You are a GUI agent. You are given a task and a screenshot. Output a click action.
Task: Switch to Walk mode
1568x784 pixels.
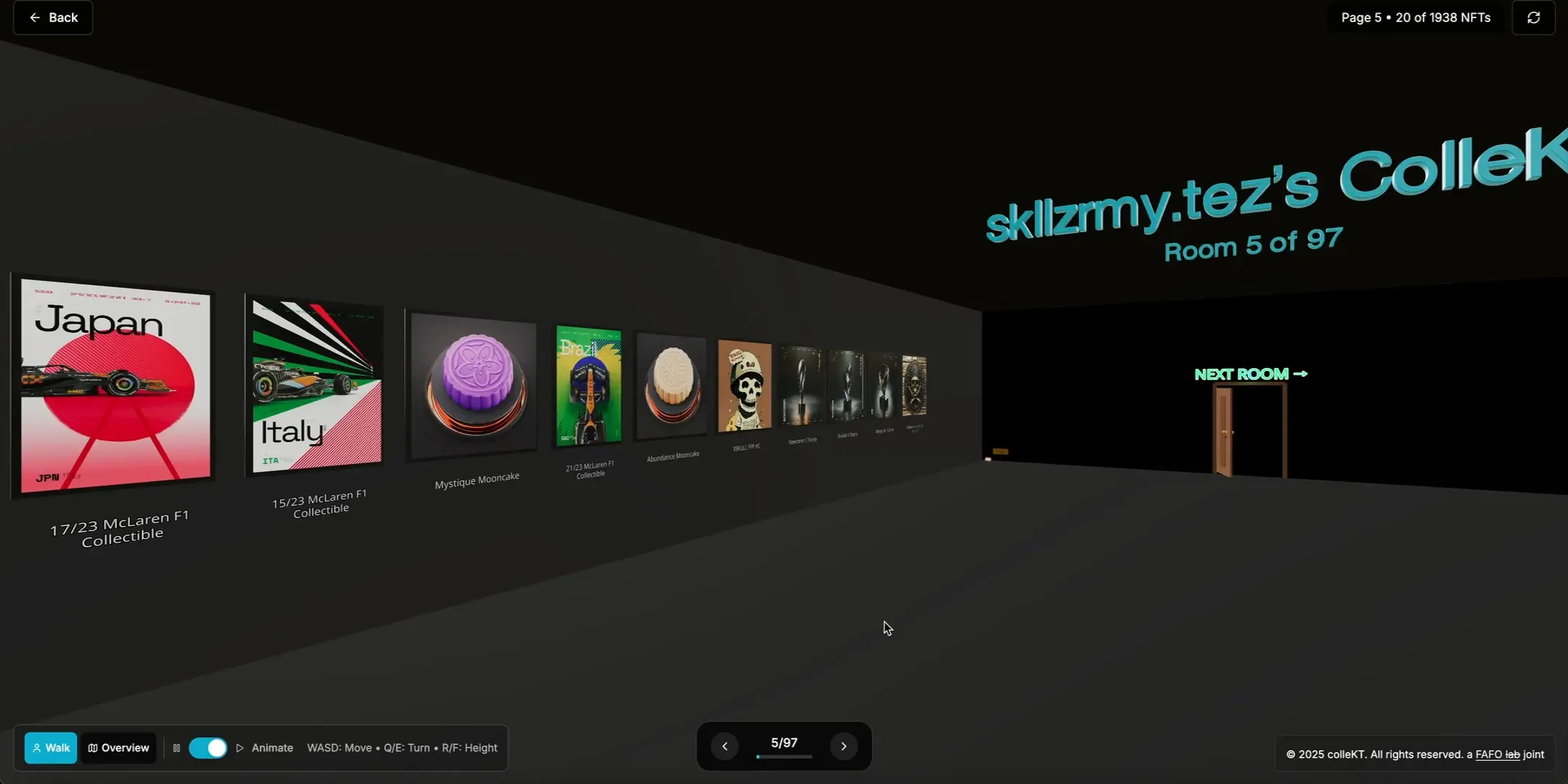point(51,748)
